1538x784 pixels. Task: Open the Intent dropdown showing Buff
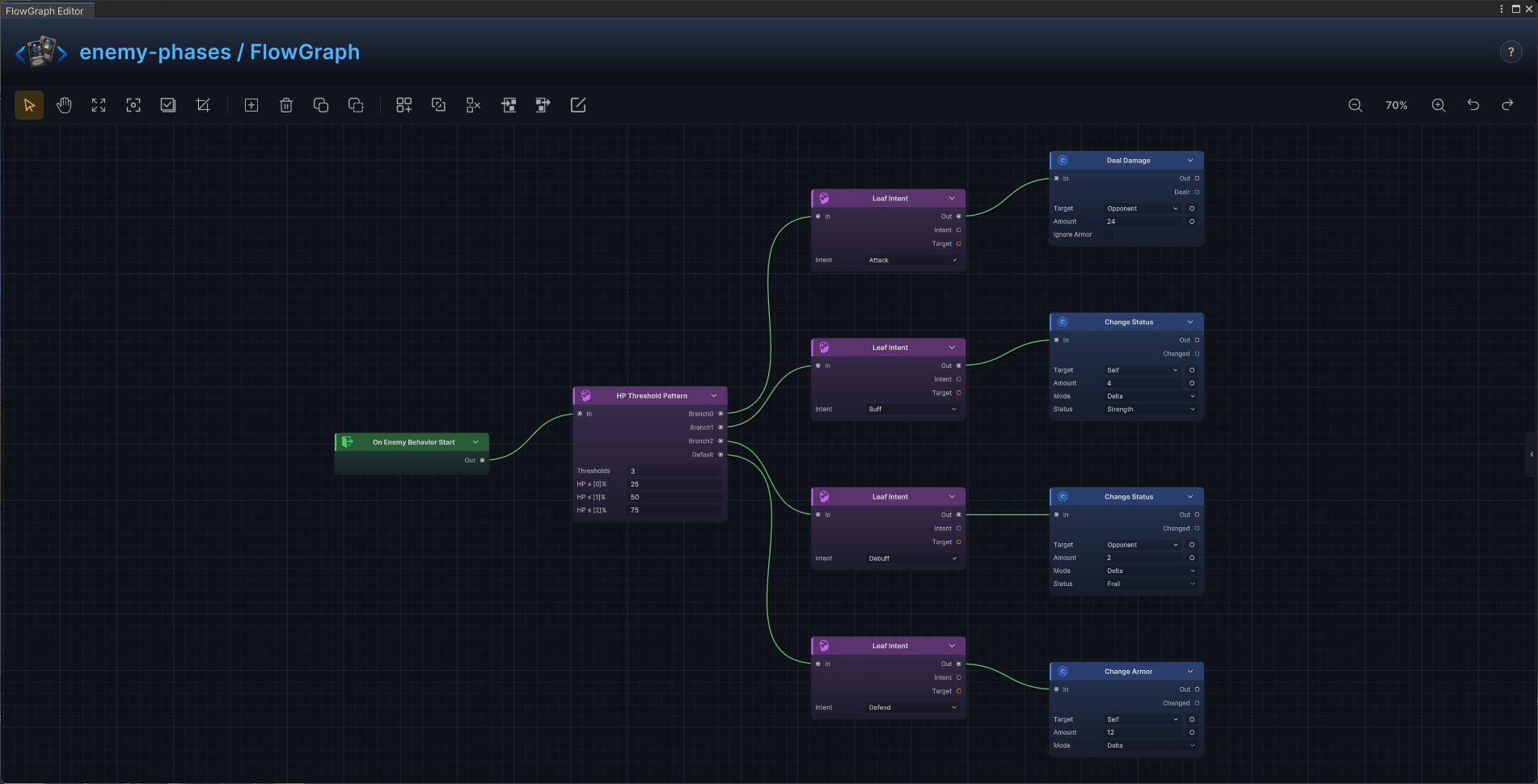(x=913, y=409)
